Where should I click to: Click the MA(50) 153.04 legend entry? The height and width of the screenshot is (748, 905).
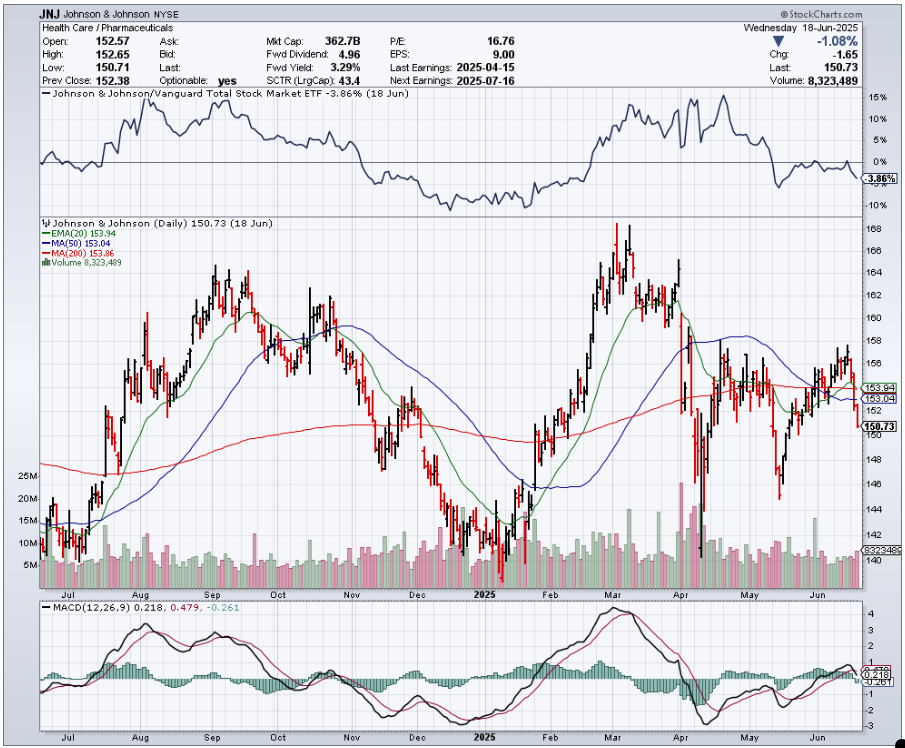click(x=76, y=244)
